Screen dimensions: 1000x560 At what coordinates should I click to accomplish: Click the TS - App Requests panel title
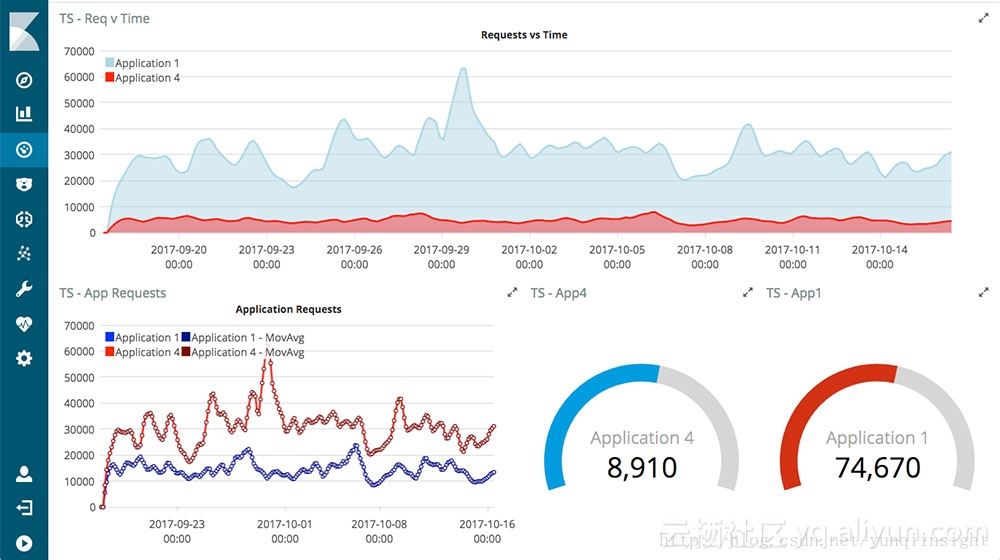pyautogui.click(x=113, y=293)
